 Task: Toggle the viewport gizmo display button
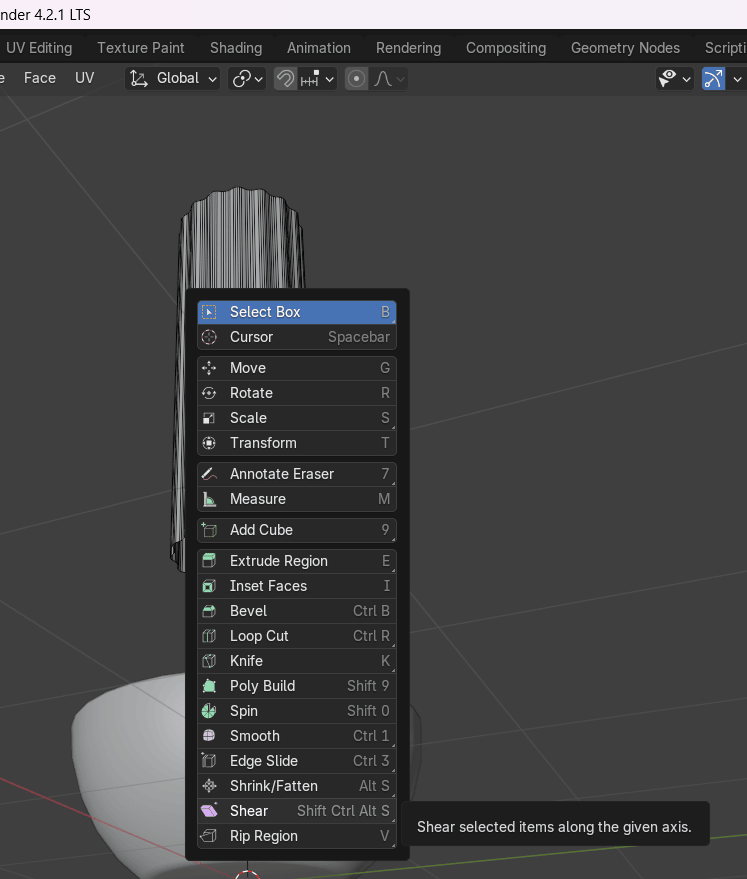713,78
